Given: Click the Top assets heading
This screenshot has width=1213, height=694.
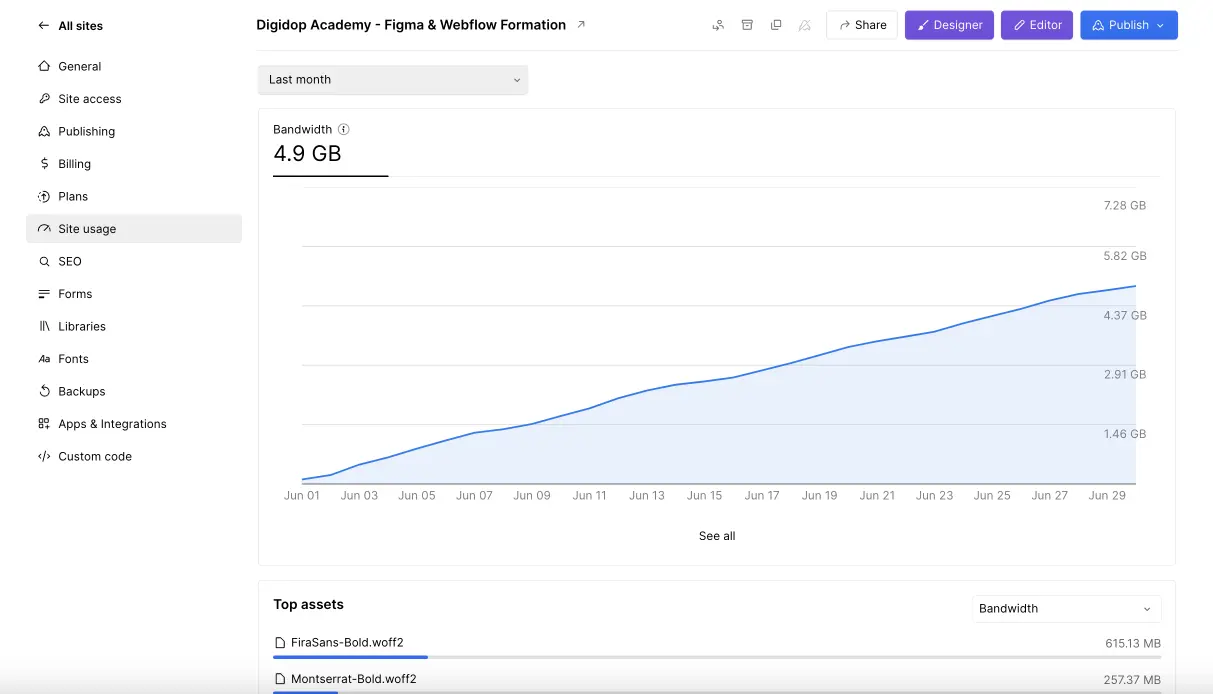Looking at the screenshot, I should tap(308, 604).
